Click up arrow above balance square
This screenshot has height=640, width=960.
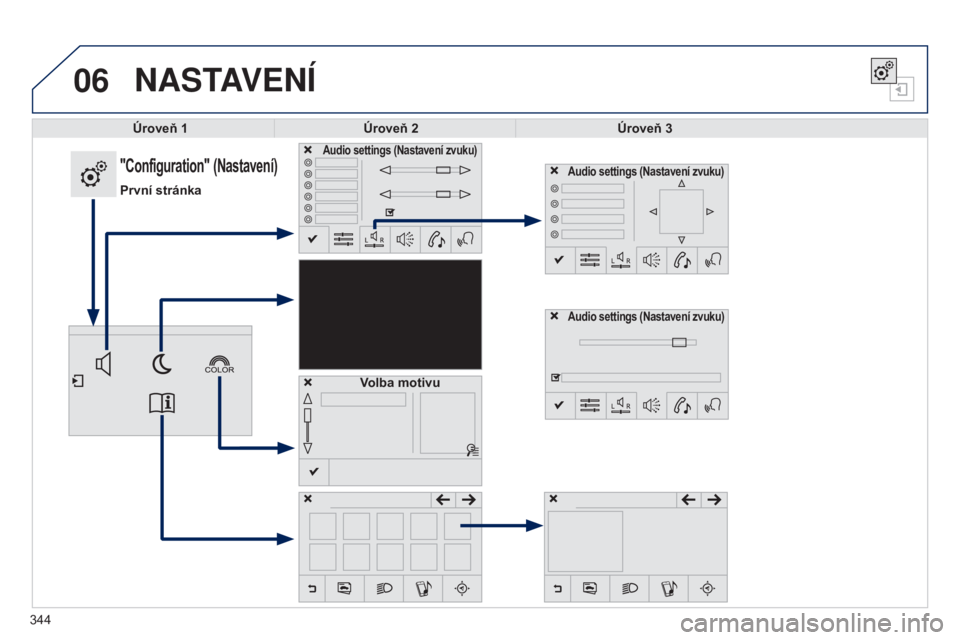coord(681,183)
